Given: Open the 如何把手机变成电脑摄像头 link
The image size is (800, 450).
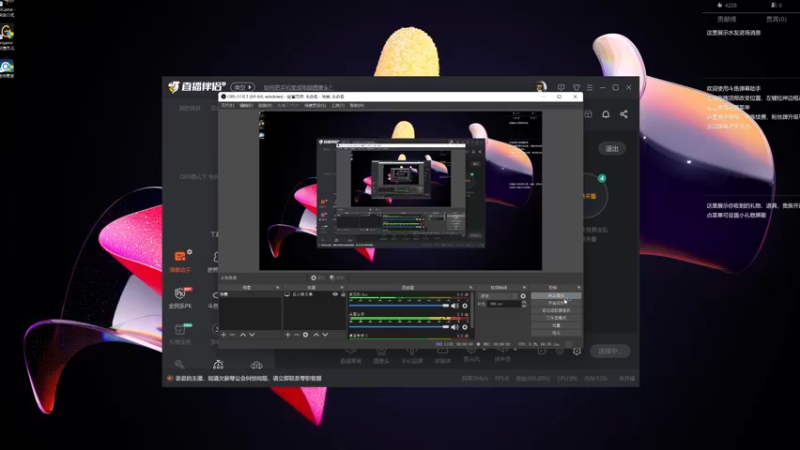Looking at the screenshot, I should (297, 87).
